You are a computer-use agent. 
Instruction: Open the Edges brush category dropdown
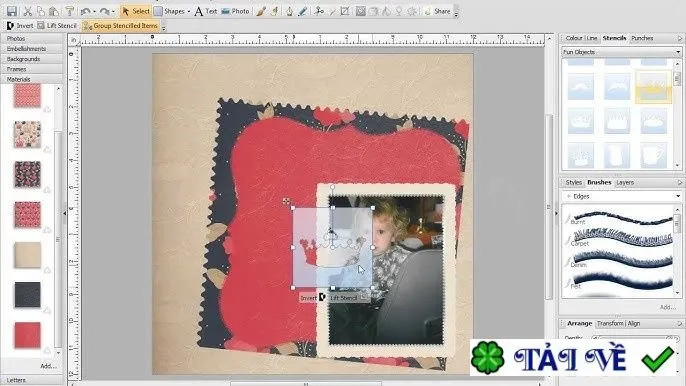coord(621,196)
